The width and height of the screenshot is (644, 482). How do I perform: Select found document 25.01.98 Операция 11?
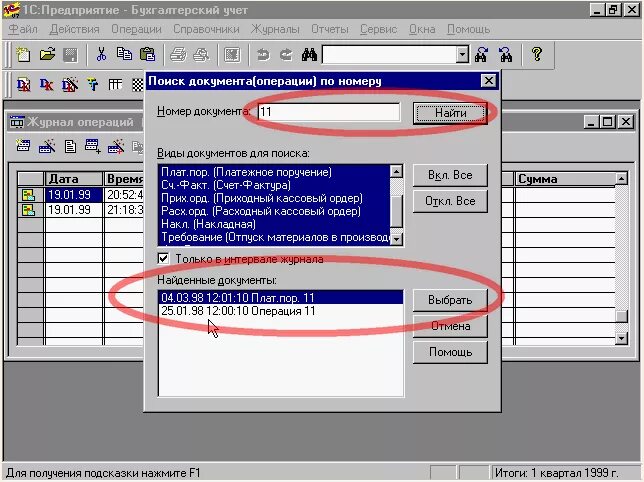(280, 311)
